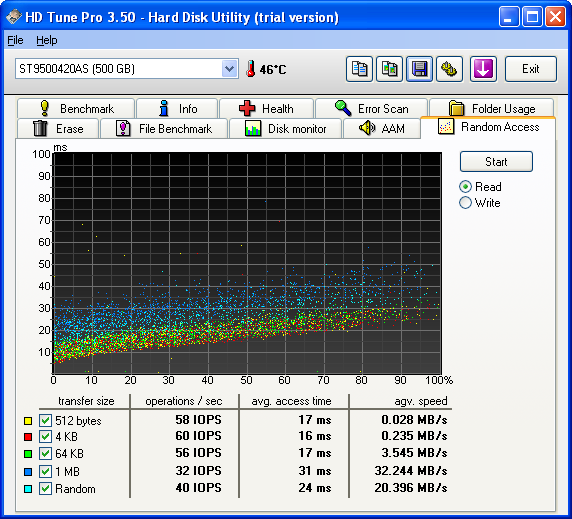This screenshot has width=572, height=519.
Task: Switch to the Disk monitor tab
Action: click(x=286, y=129)
